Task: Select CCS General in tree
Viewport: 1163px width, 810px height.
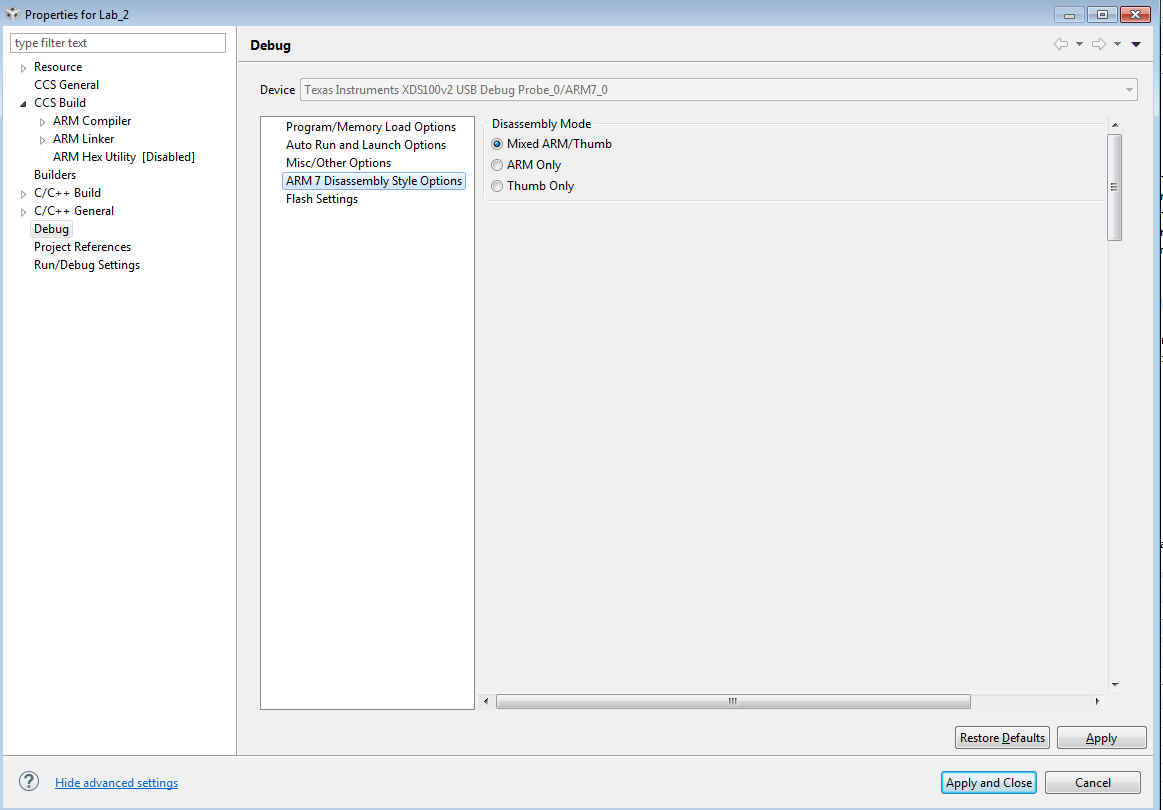Action: pos(66,85)
